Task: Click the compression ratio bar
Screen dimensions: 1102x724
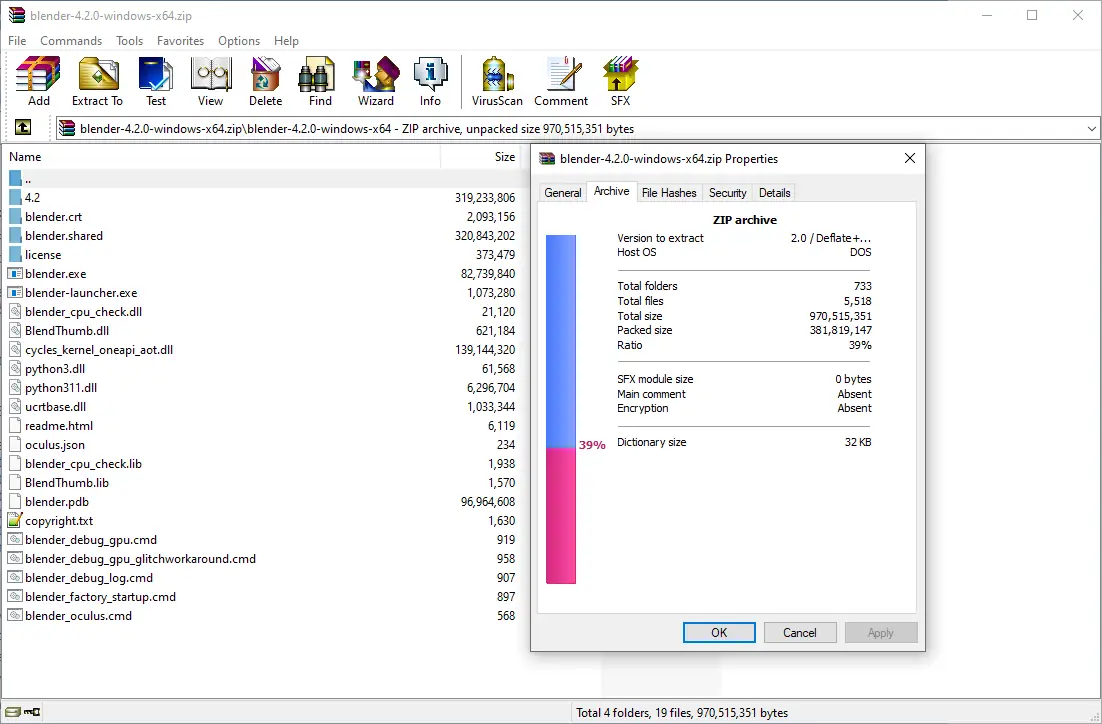Action: [x=561, y=409]
